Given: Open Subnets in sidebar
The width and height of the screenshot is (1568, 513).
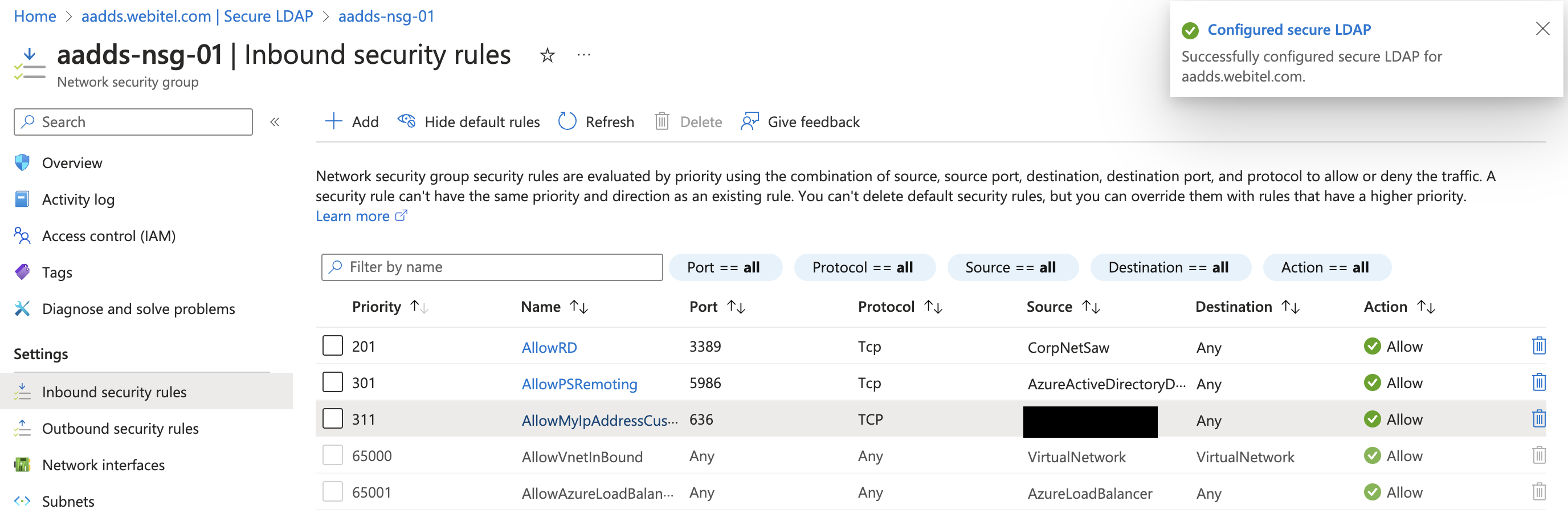Looking at the screenshot, I should 68,502.
